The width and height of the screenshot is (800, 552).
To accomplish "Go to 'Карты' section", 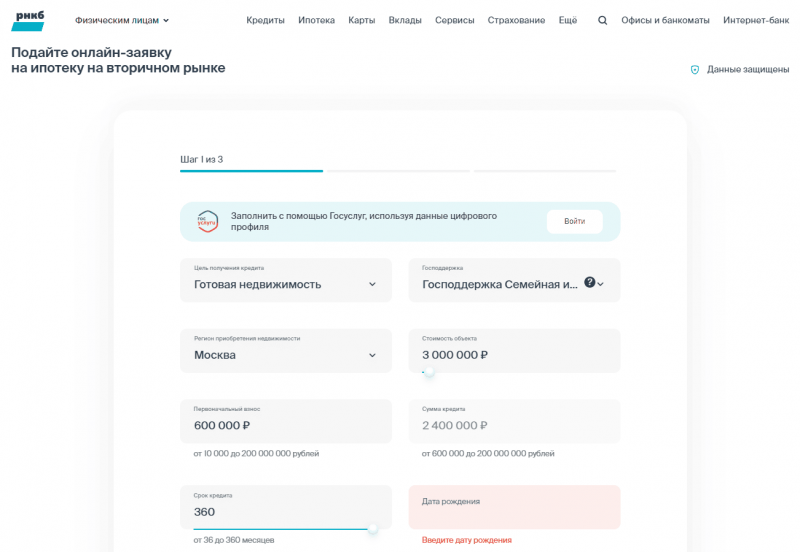I will pyautogui.click(x=361, y=20).
